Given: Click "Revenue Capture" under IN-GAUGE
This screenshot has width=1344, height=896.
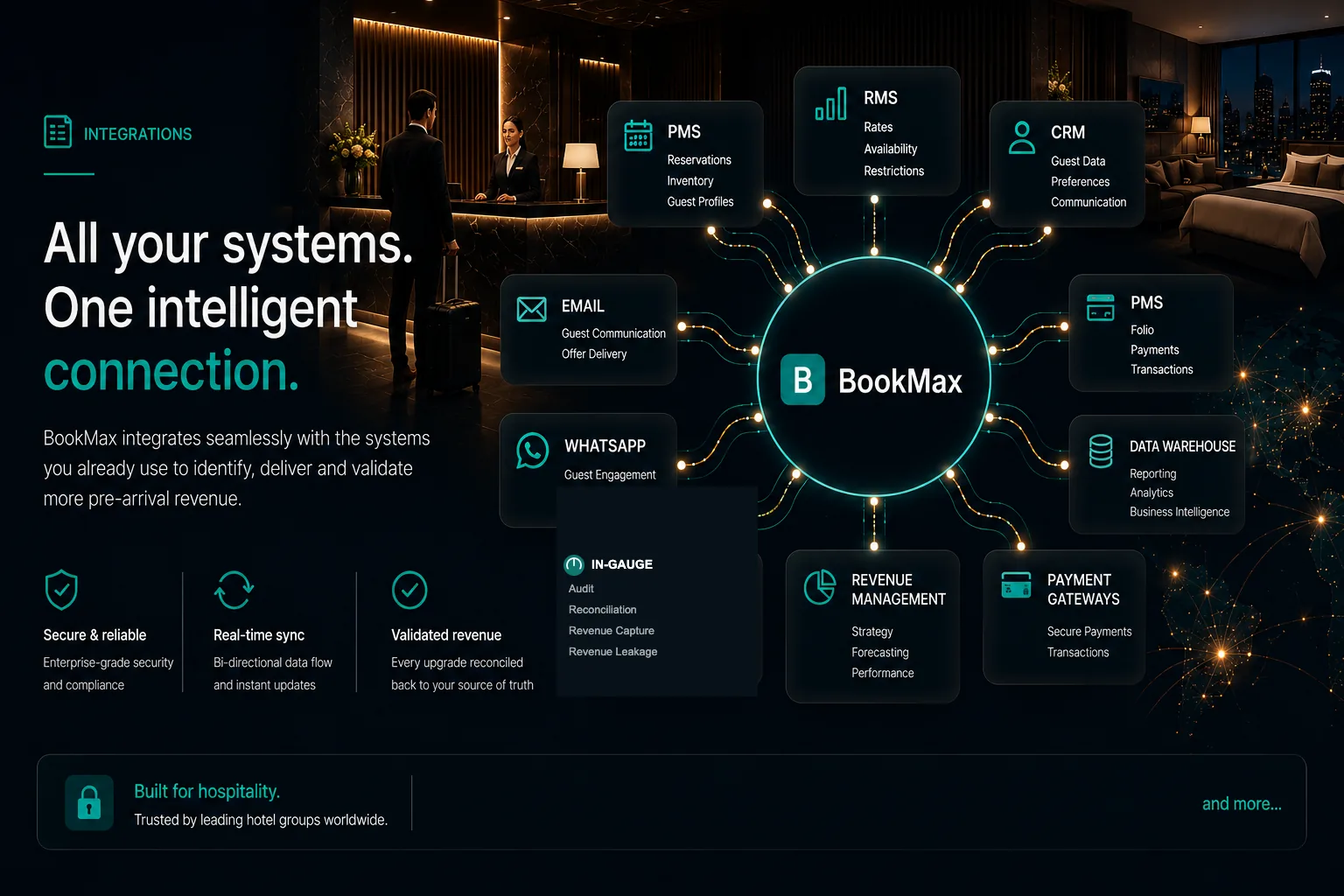Looking at the screenshot, I should (612, 631).
